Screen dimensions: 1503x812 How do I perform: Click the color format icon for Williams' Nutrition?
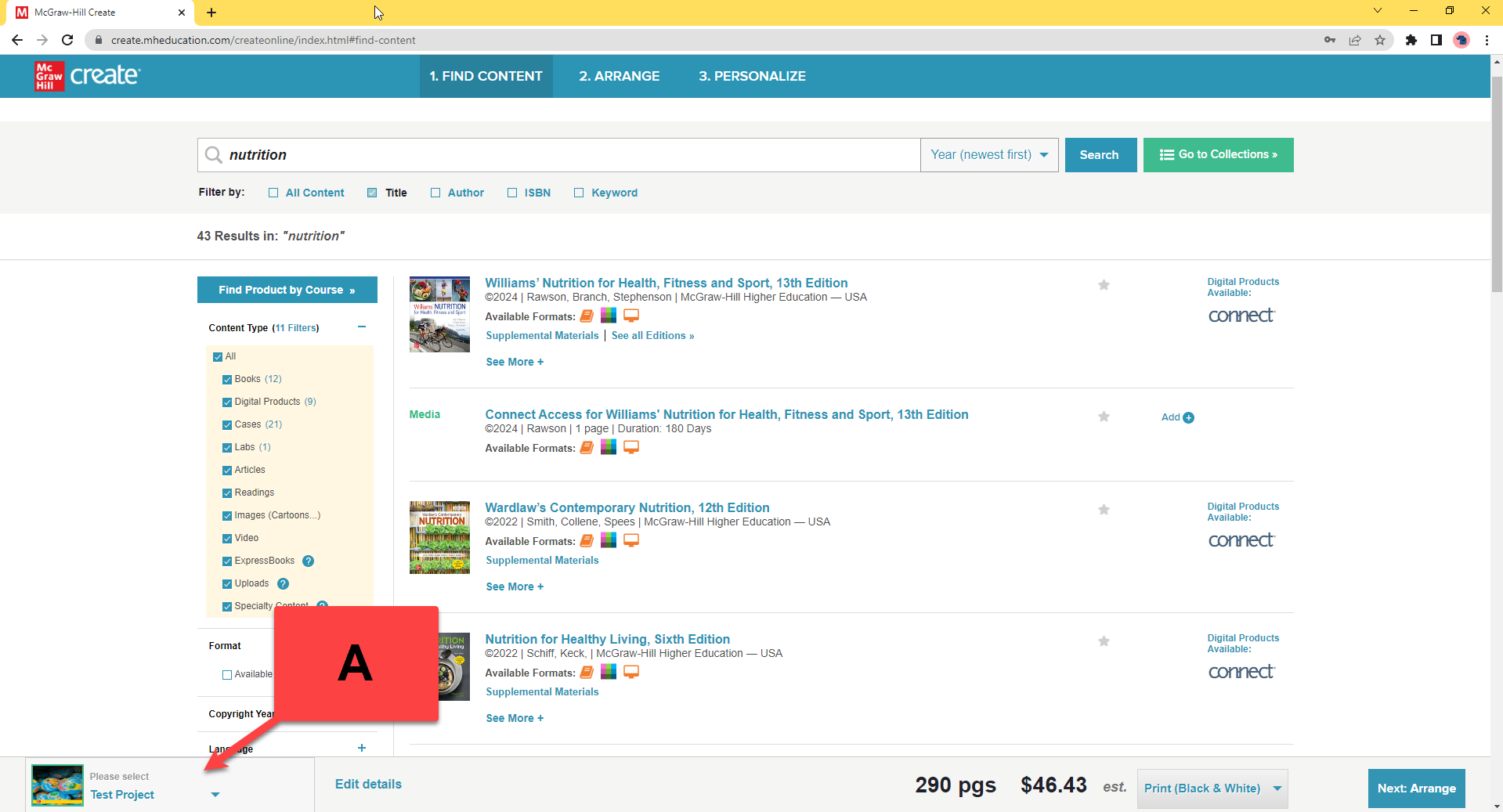[609, 316]
